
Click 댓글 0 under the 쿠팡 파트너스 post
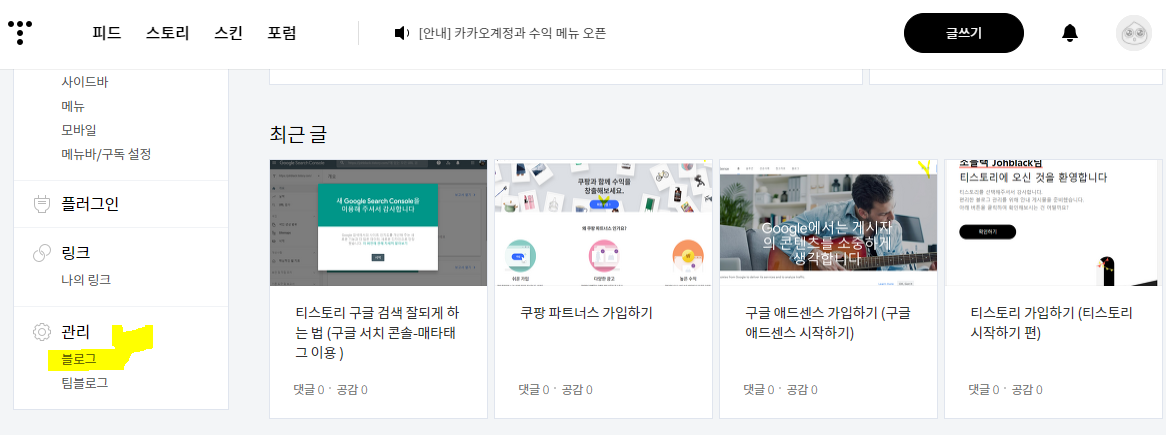click(535, 389)
